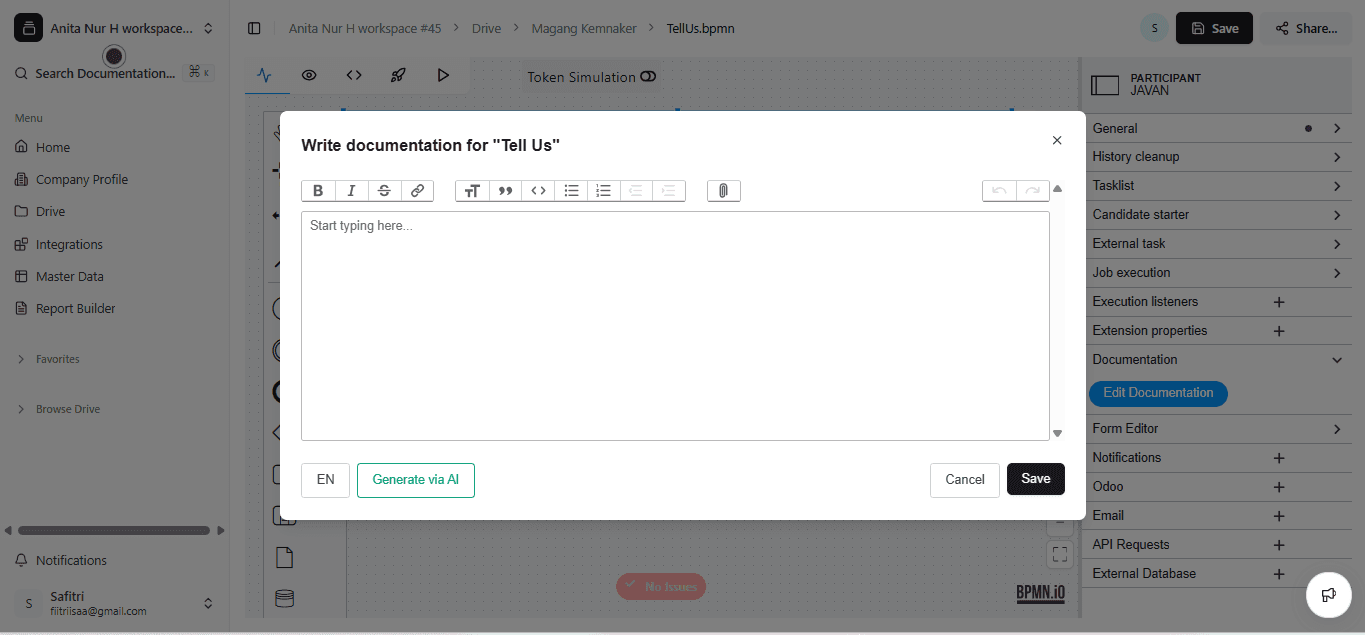Run the process with the play icon
1365x635 pixels.
(444, 74)
